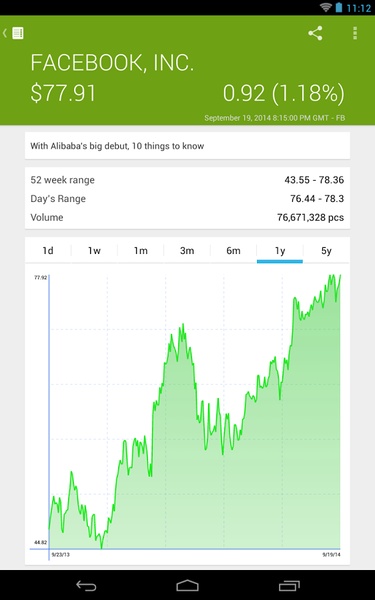The width and height of the screenshot is (375, 600).
Task: Select the 1w chart tab
Action: (94, 251)
